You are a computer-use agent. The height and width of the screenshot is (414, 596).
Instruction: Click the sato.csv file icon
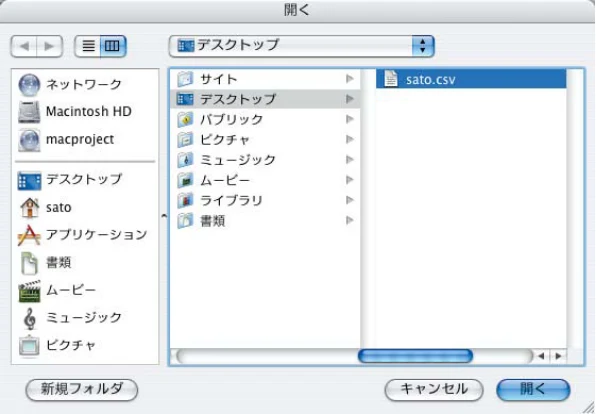point(391,79)
